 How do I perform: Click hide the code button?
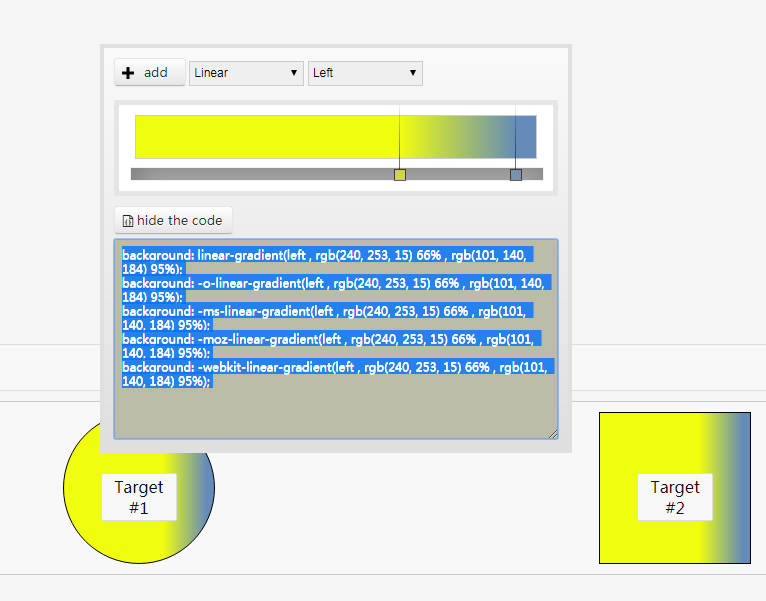[173, 220]
